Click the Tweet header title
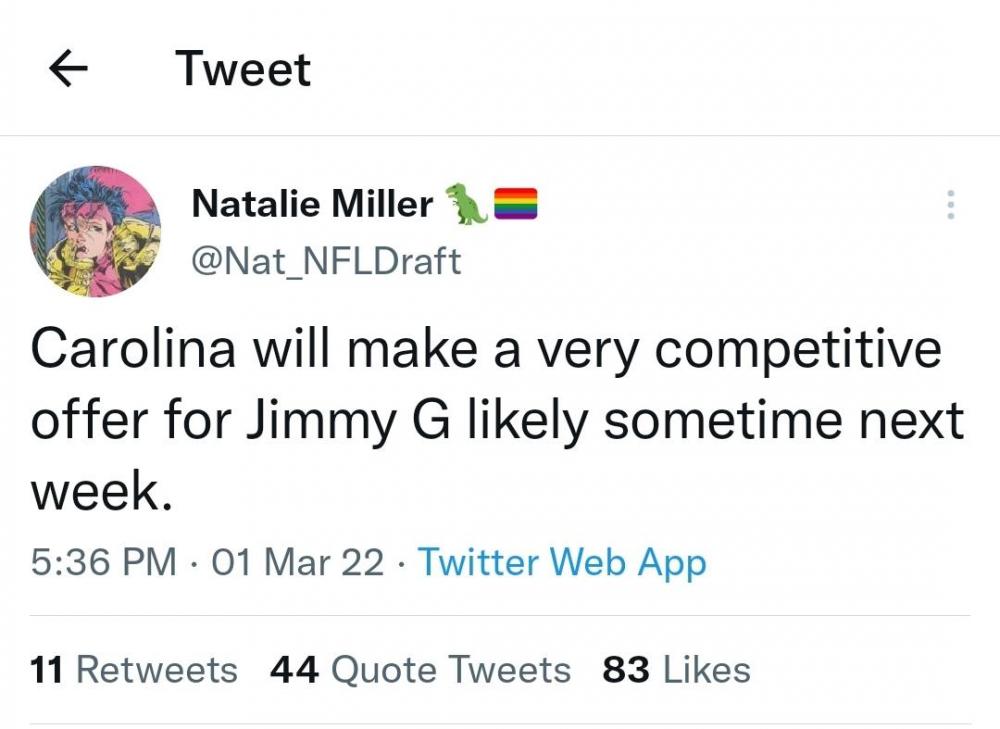1000x729 pixels. pyautogui.click(x=243, y=69)
